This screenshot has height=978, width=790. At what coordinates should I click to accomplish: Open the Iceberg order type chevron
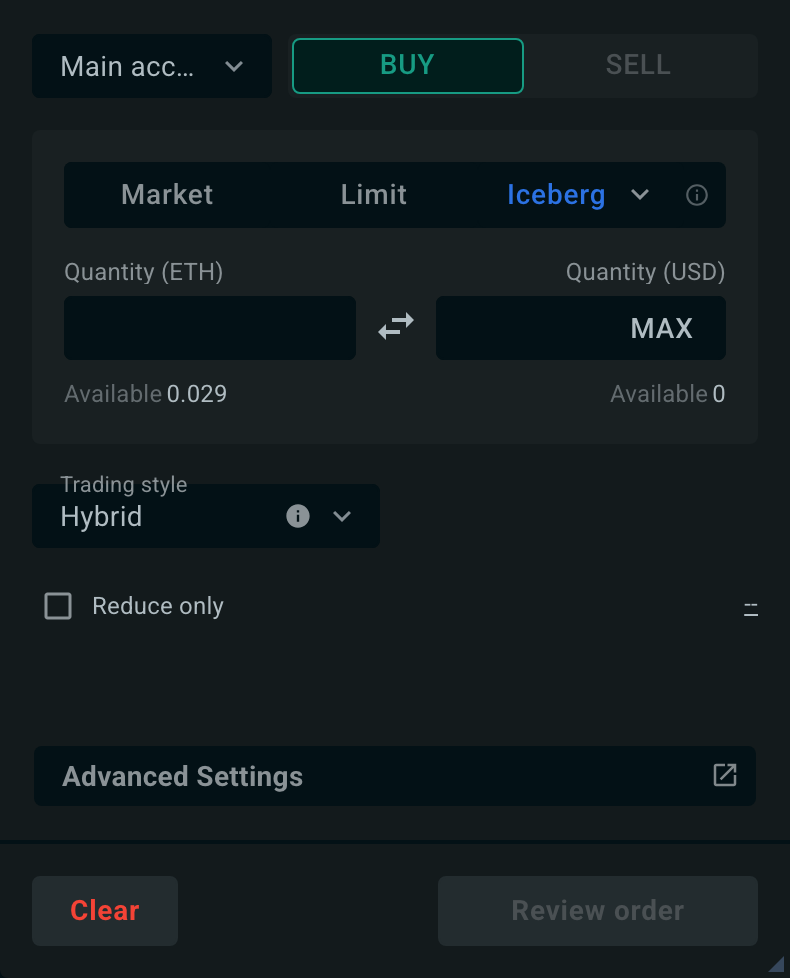pyautogui.click(x=640, y=195)
